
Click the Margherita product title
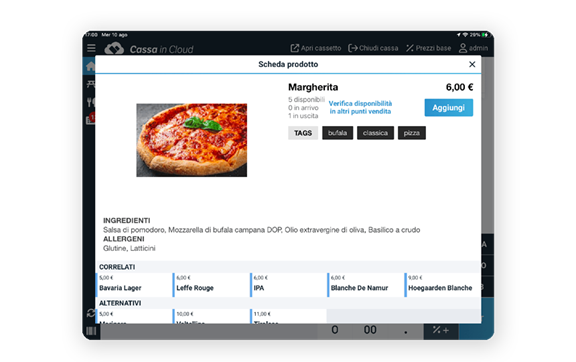click(313, 87)
